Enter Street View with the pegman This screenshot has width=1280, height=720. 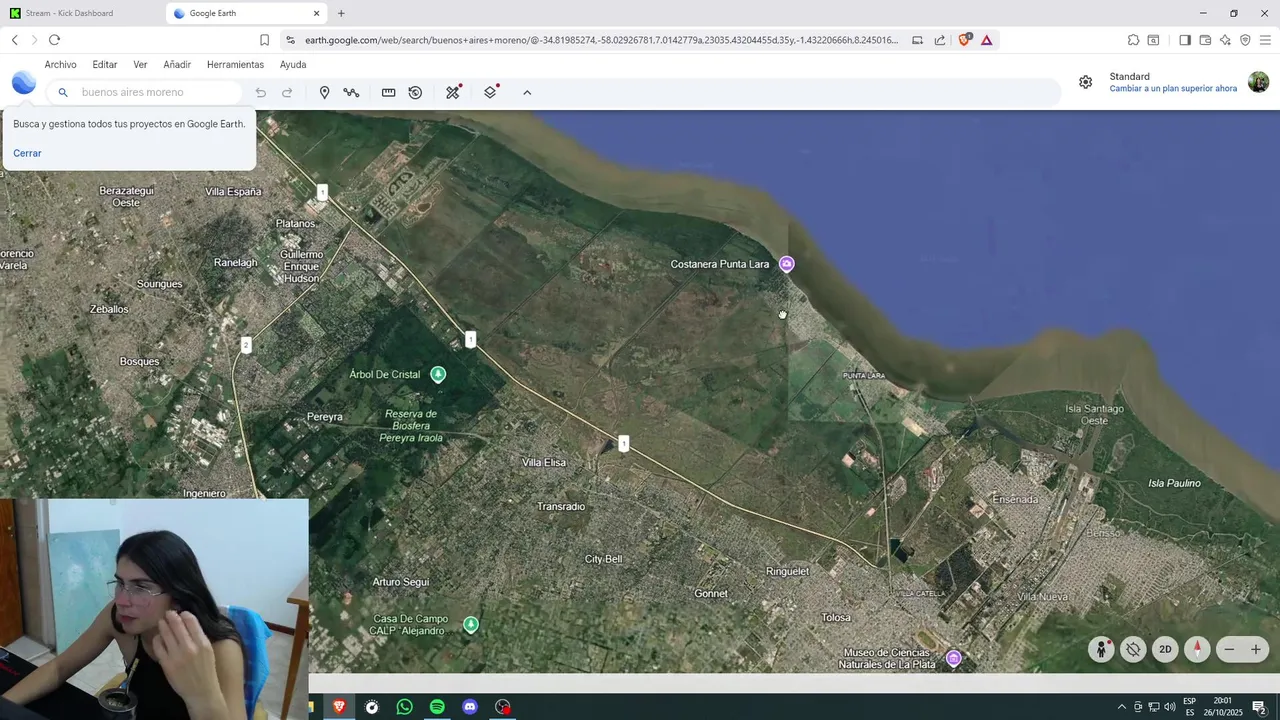click(1101, 649)
